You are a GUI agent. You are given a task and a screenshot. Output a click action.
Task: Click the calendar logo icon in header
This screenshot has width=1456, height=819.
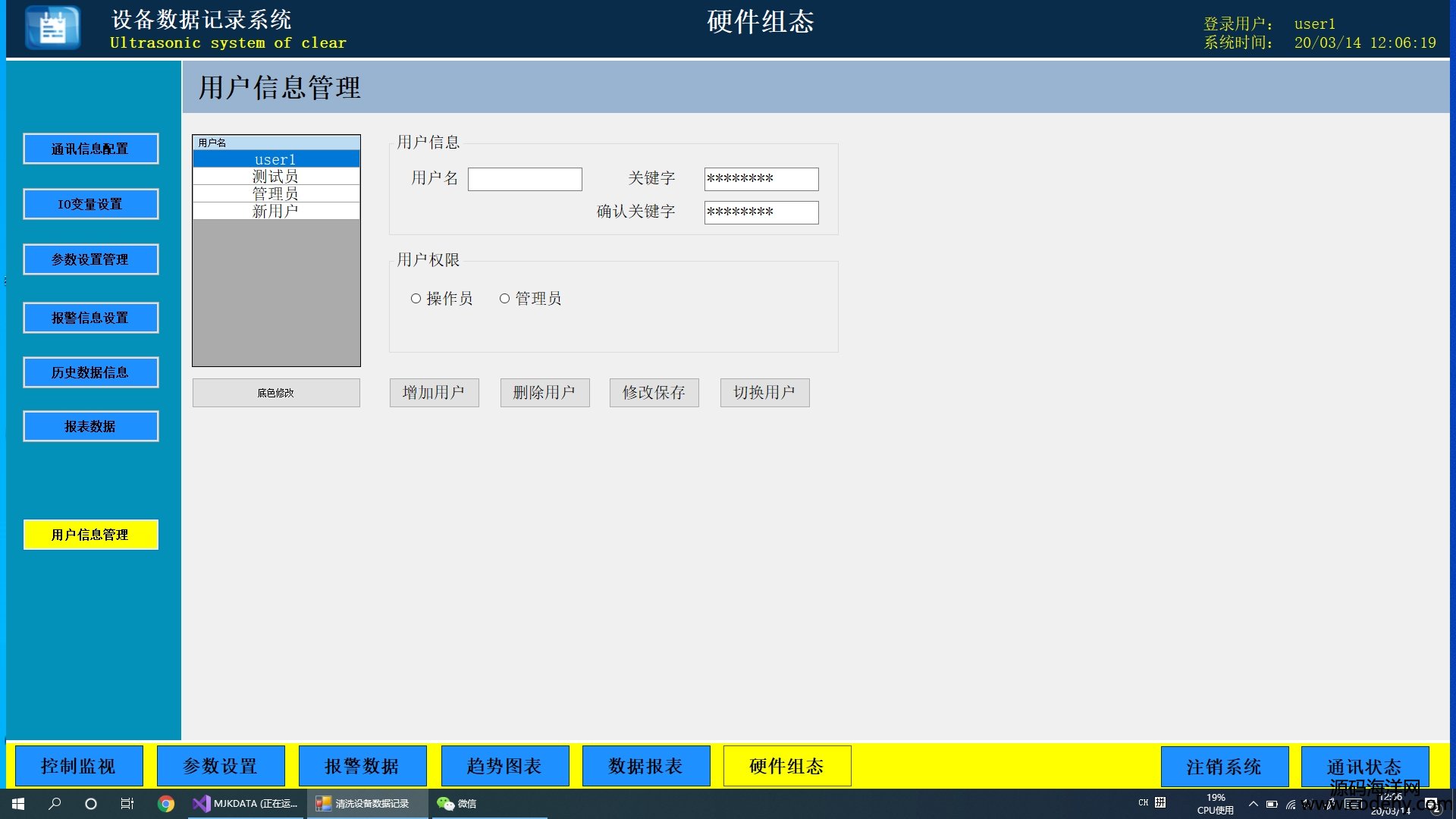[53, 28]
